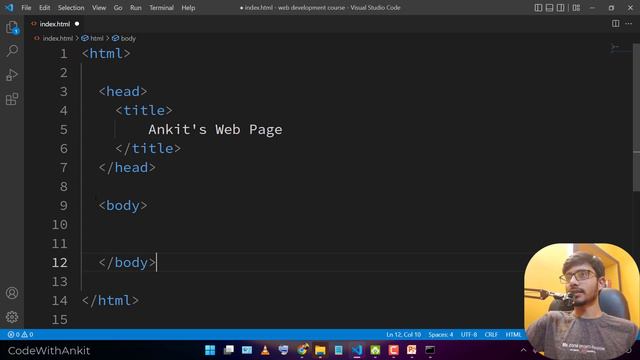The image size is (640, 360).
Task: Open the Search view in the activity bar
Action: click(12, 51)
